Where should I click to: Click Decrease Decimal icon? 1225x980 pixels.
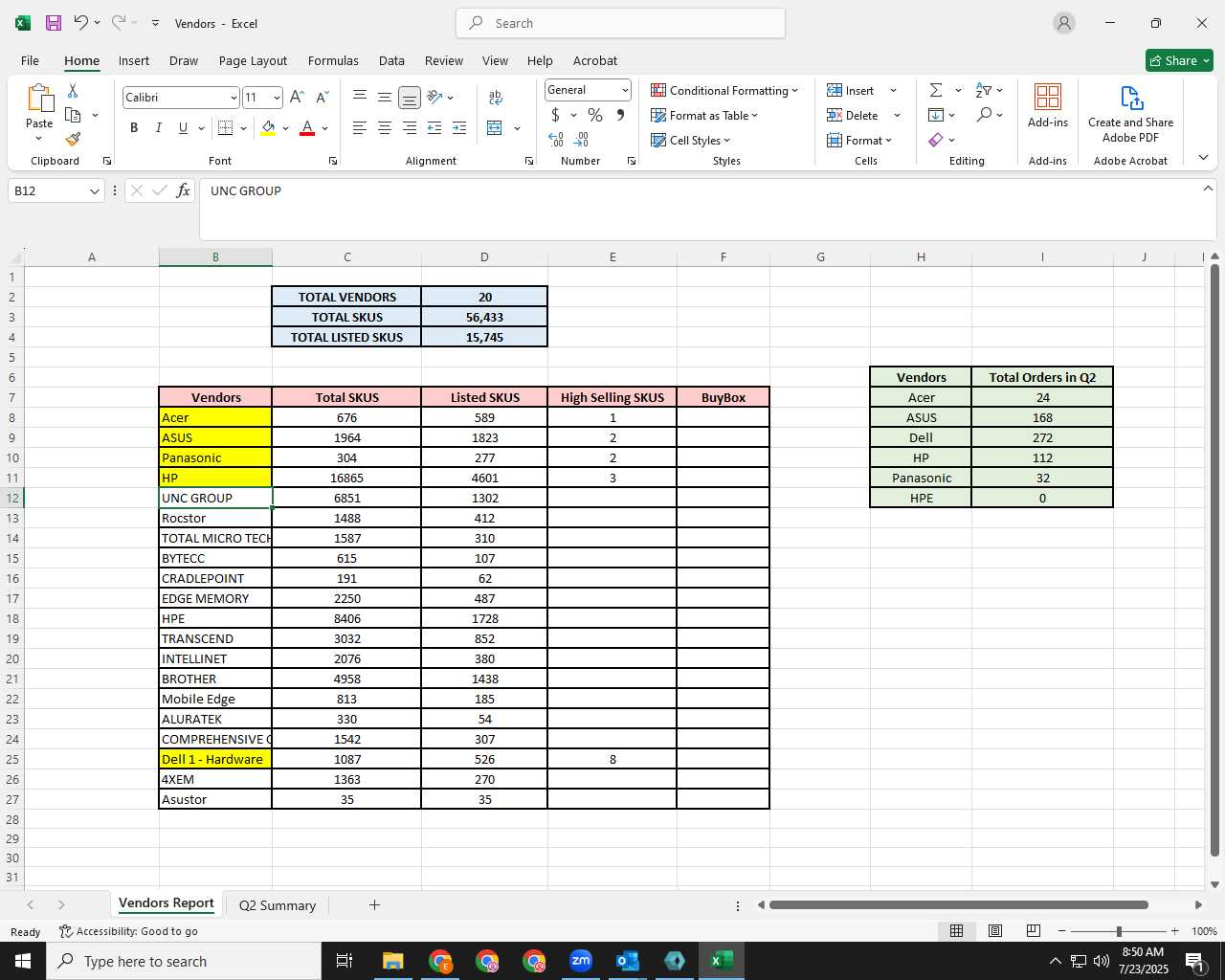click(581, 140)
